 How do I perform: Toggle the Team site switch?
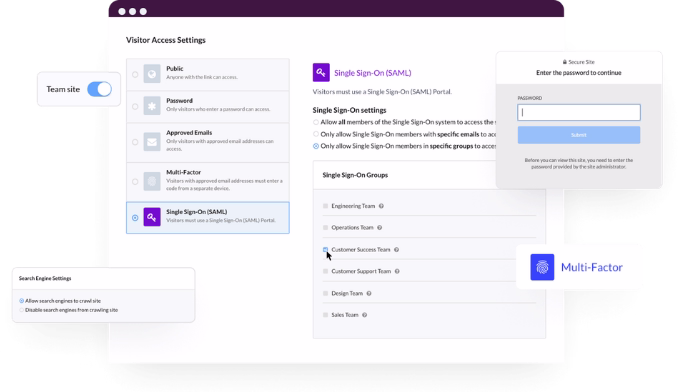tap(99, 89)
